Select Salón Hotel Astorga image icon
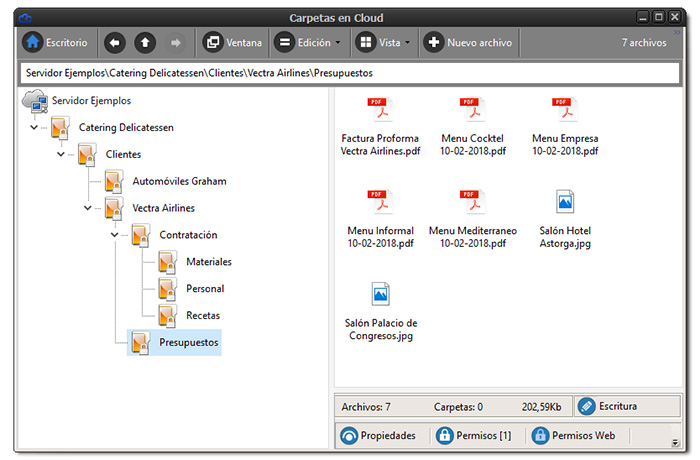 pos(565,202)
